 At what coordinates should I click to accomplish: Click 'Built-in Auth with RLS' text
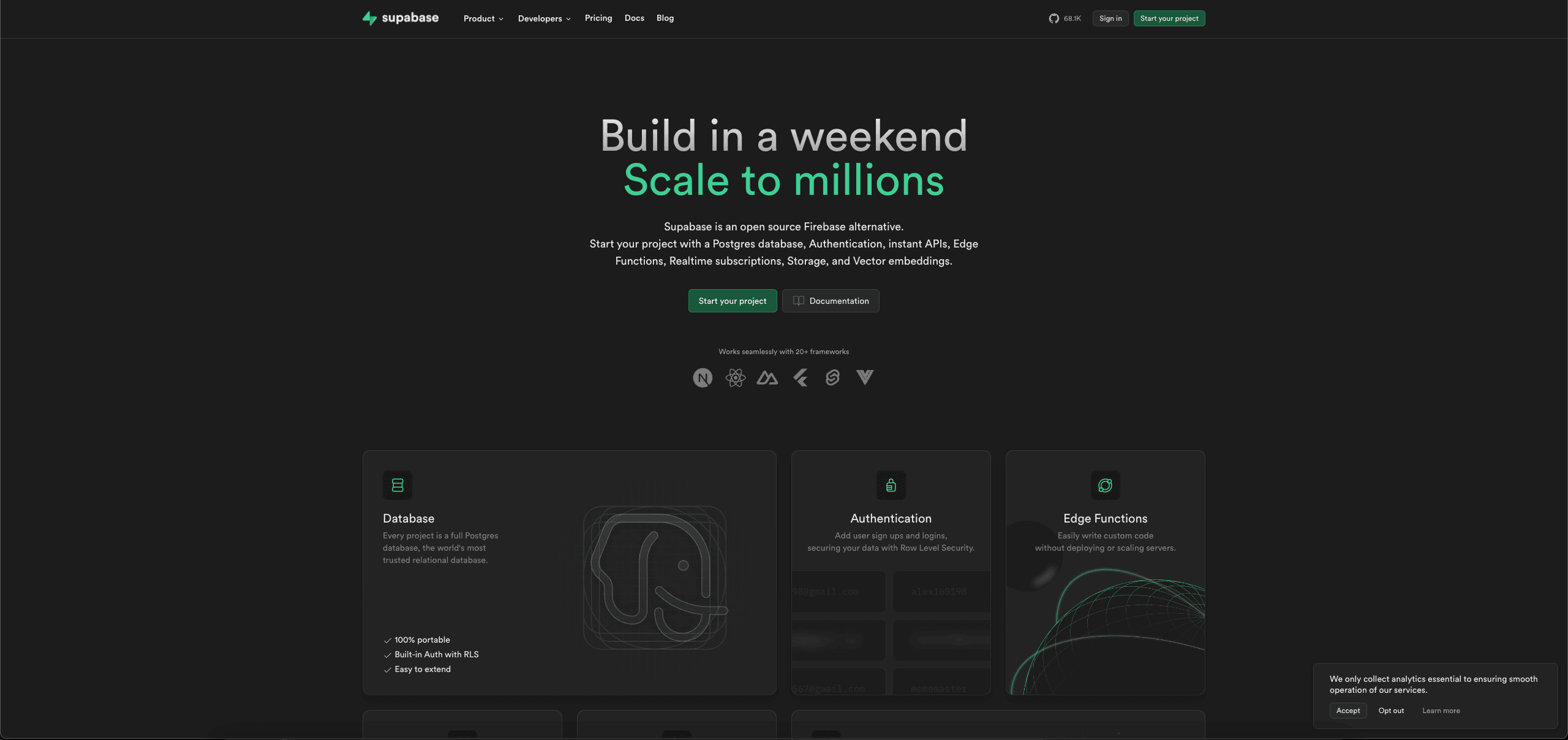(437, 655)
